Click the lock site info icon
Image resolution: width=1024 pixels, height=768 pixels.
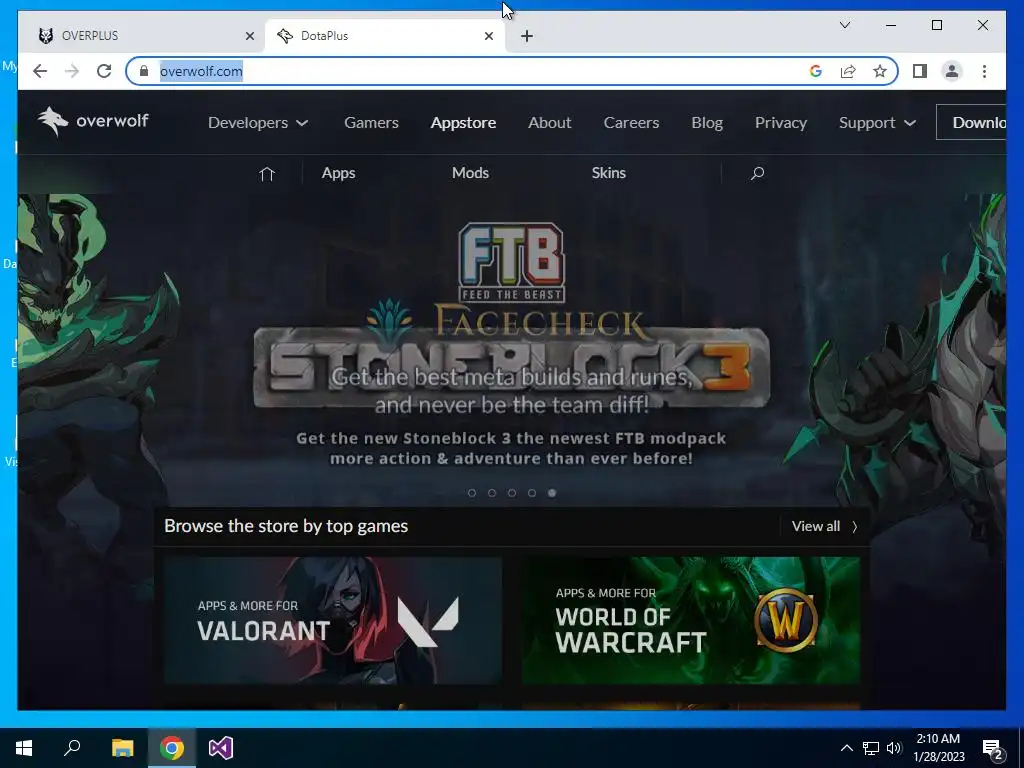coord(144,71)
